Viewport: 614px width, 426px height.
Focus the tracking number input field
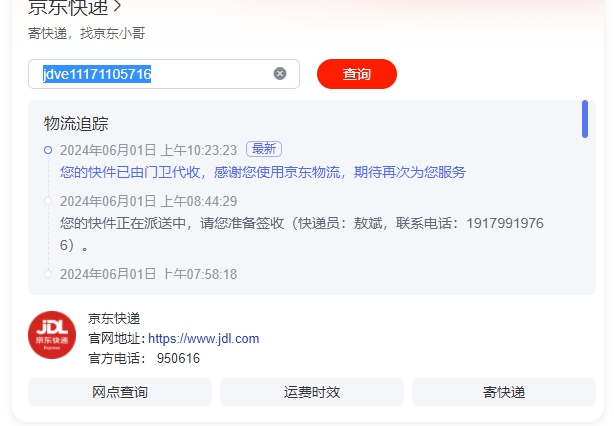click(x=164, y=74)
